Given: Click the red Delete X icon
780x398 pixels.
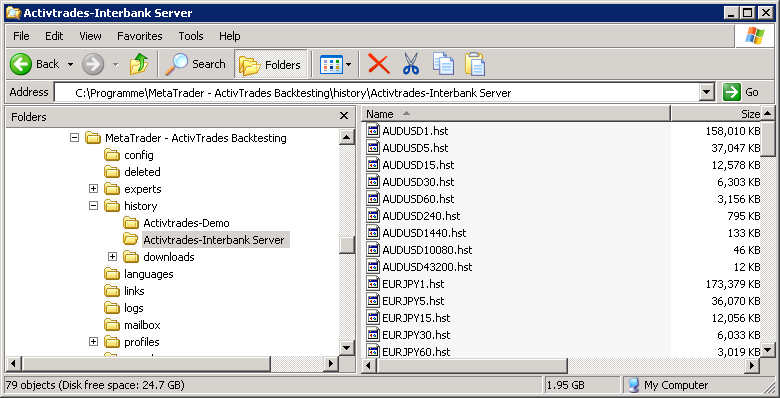Looking at the screenshot, I should point(379,64).
